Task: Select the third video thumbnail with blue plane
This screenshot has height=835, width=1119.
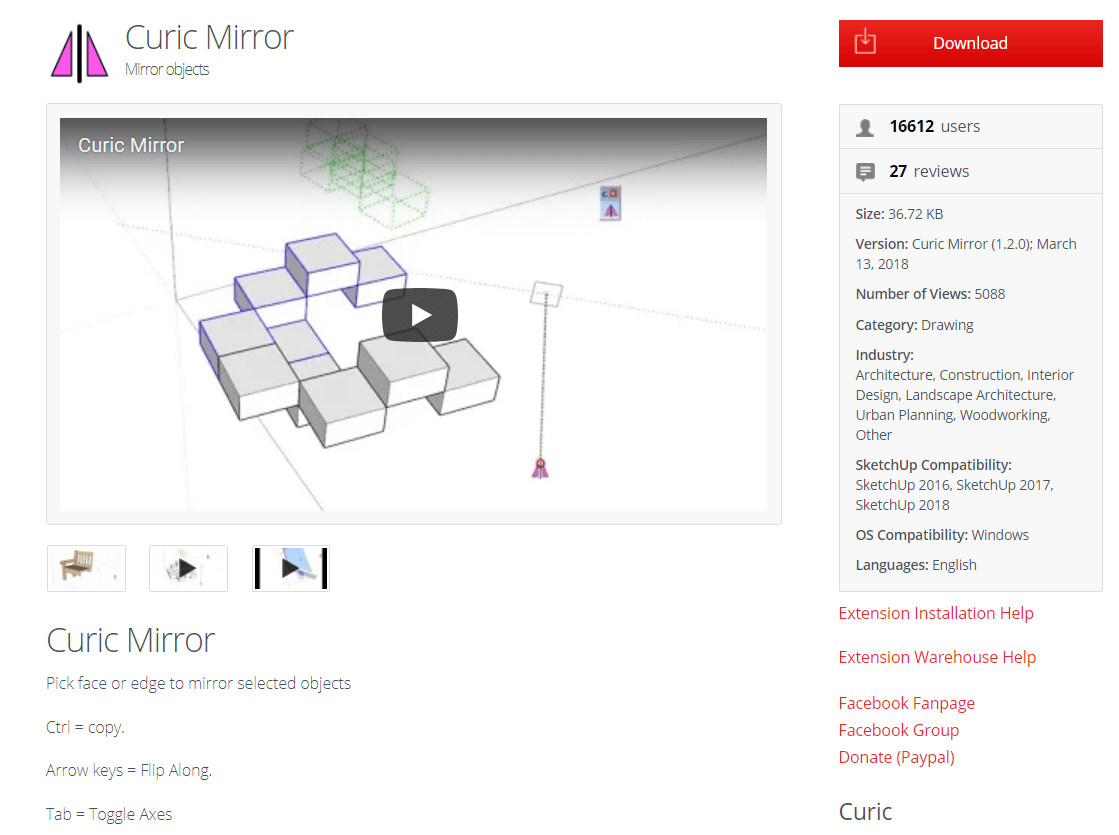Action: (291, 568)
